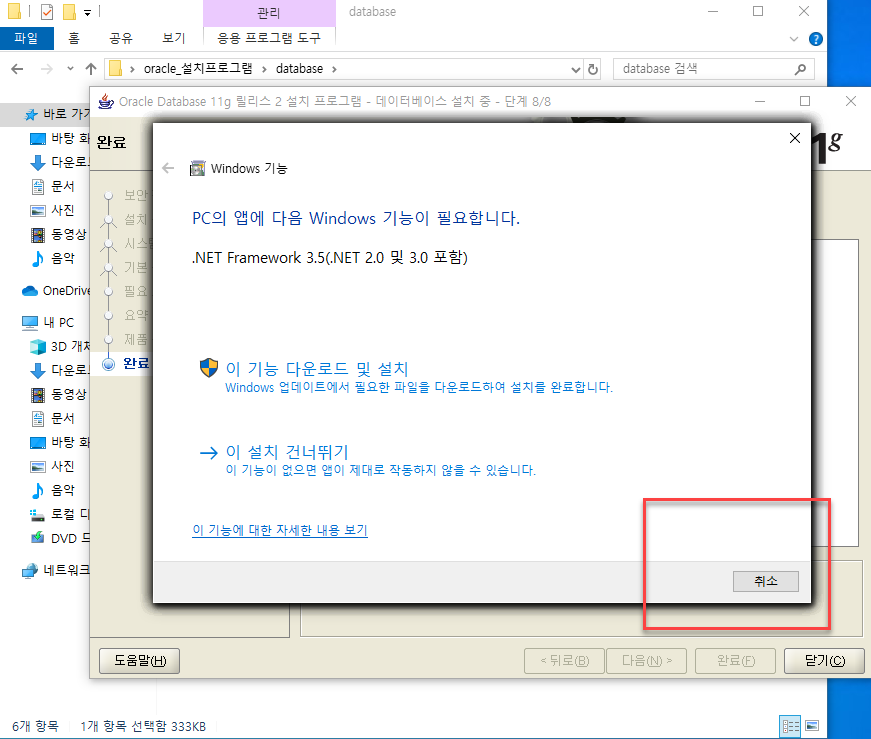The height and width of the screenshot is (739, 871).
Task: Click the 내 PC computer icon in the navigation pane
Action: coord(29,322)
